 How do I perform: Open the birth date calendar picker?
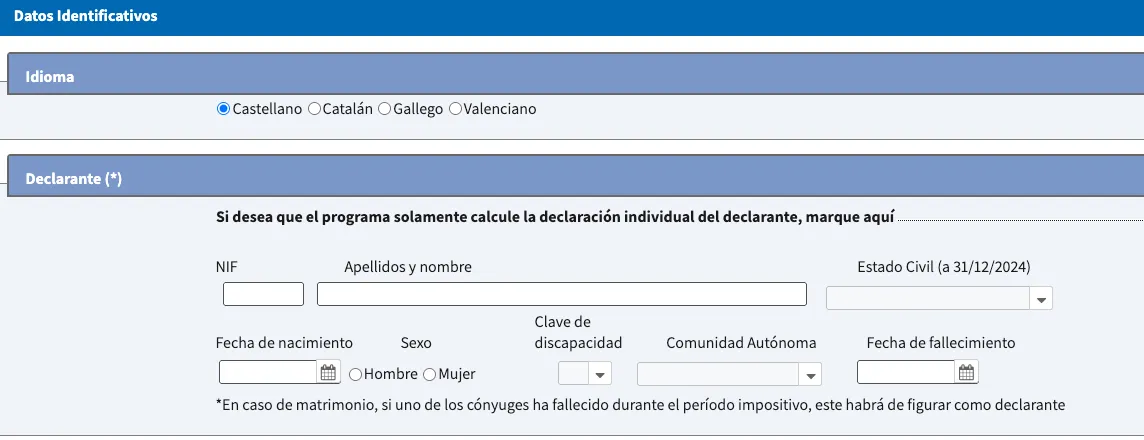coord(329,373)
